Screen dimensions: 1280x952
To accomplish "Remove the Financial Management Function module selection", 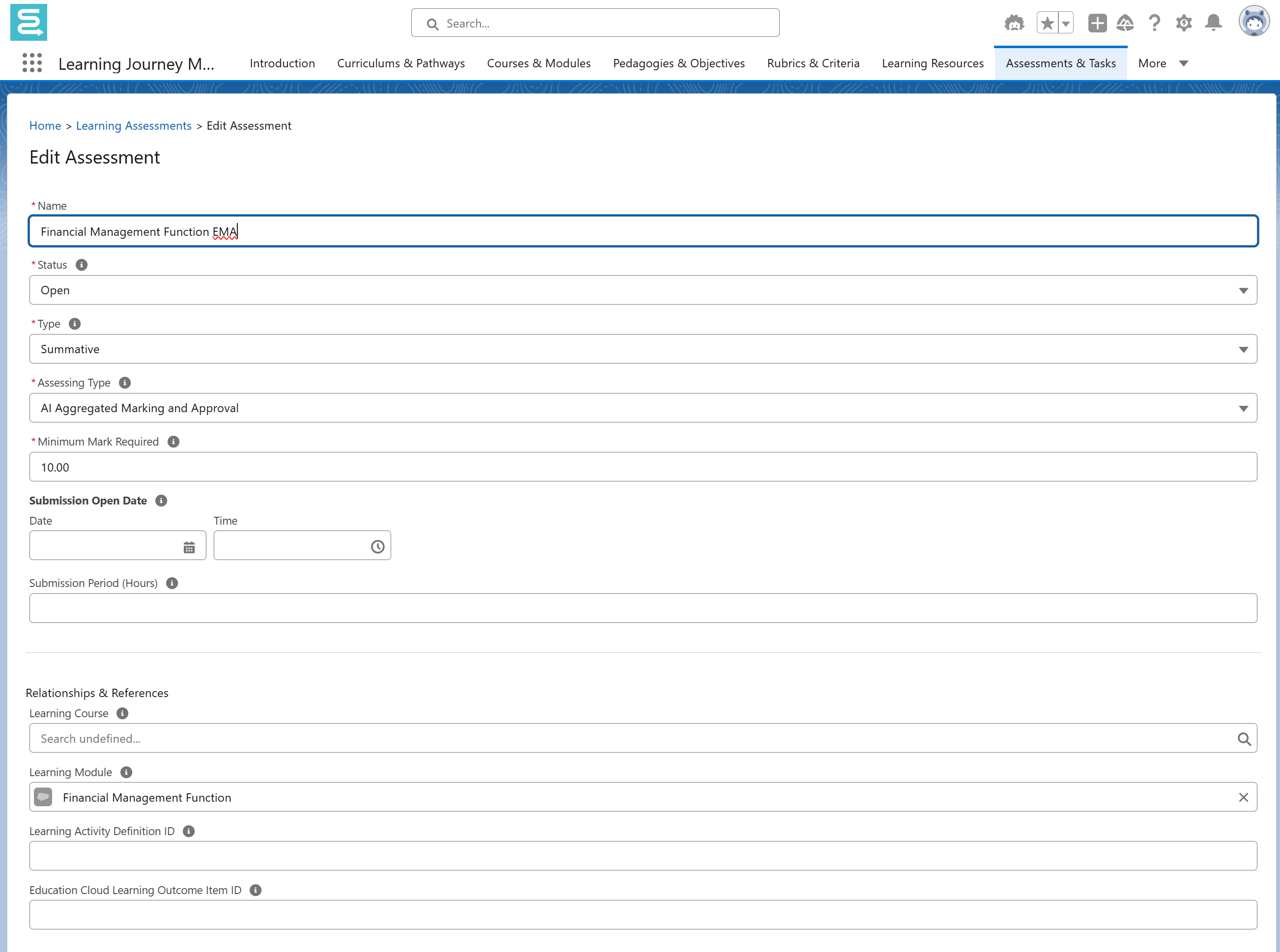I will (1243, 798).
